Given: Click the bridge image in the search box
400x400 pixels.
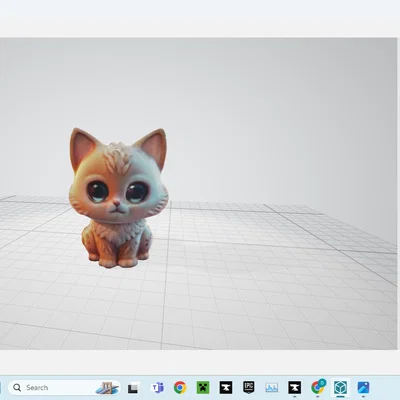Looking at the screenshot, I should (107, 388).
